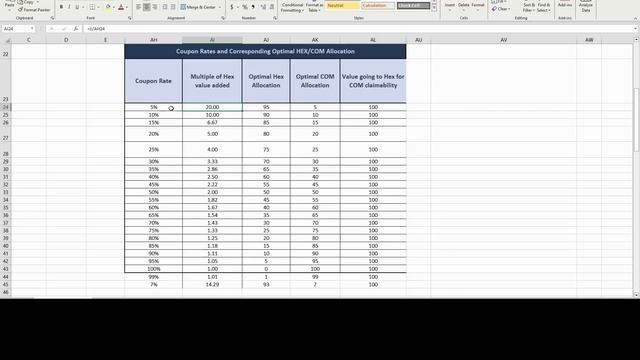Image resolution: width=640 pixels, height=360 pixels.
Task: Click Insert cells button
Action: point(450,6)
